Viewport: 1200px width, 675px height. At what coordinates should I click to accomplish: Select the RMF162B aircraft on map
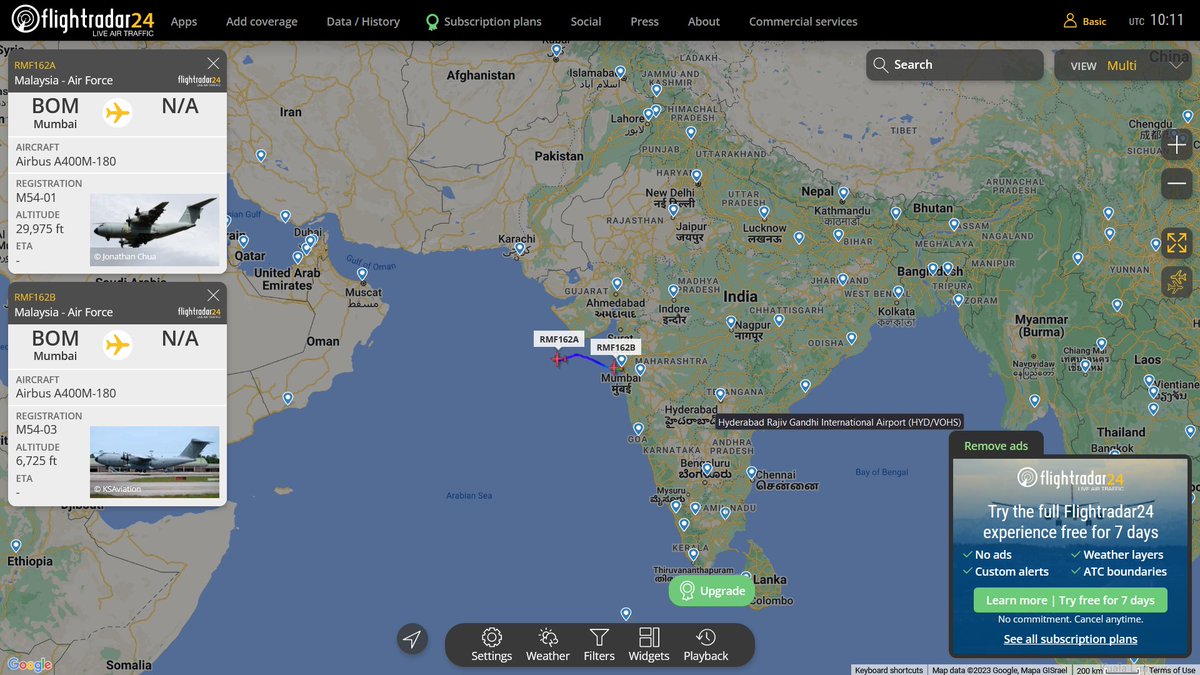coord(613,367)
